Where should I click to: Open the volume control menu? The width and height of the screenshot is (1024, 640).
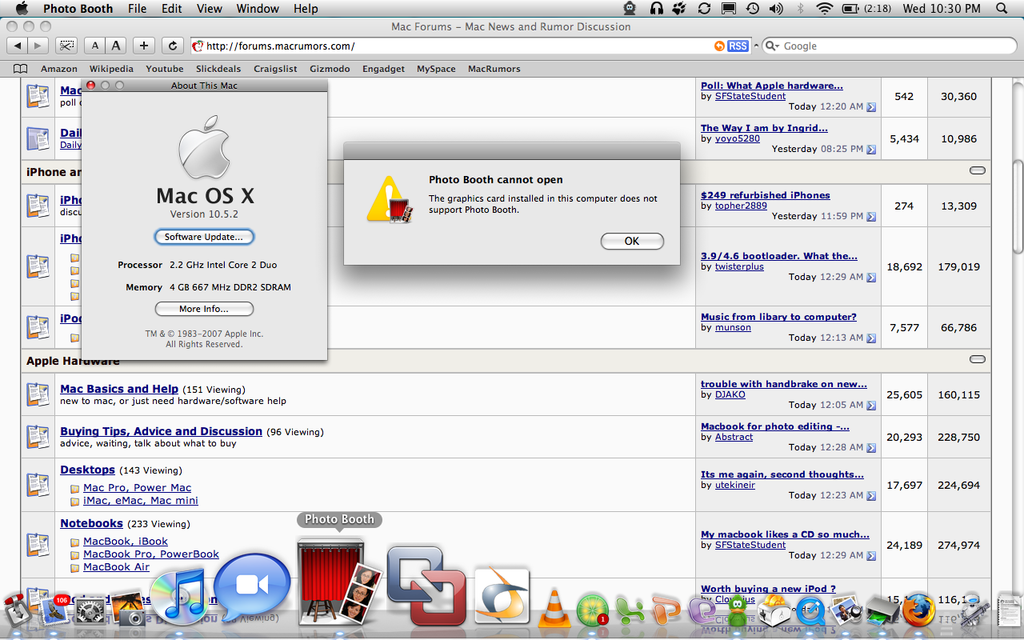(x=776, y=8)
